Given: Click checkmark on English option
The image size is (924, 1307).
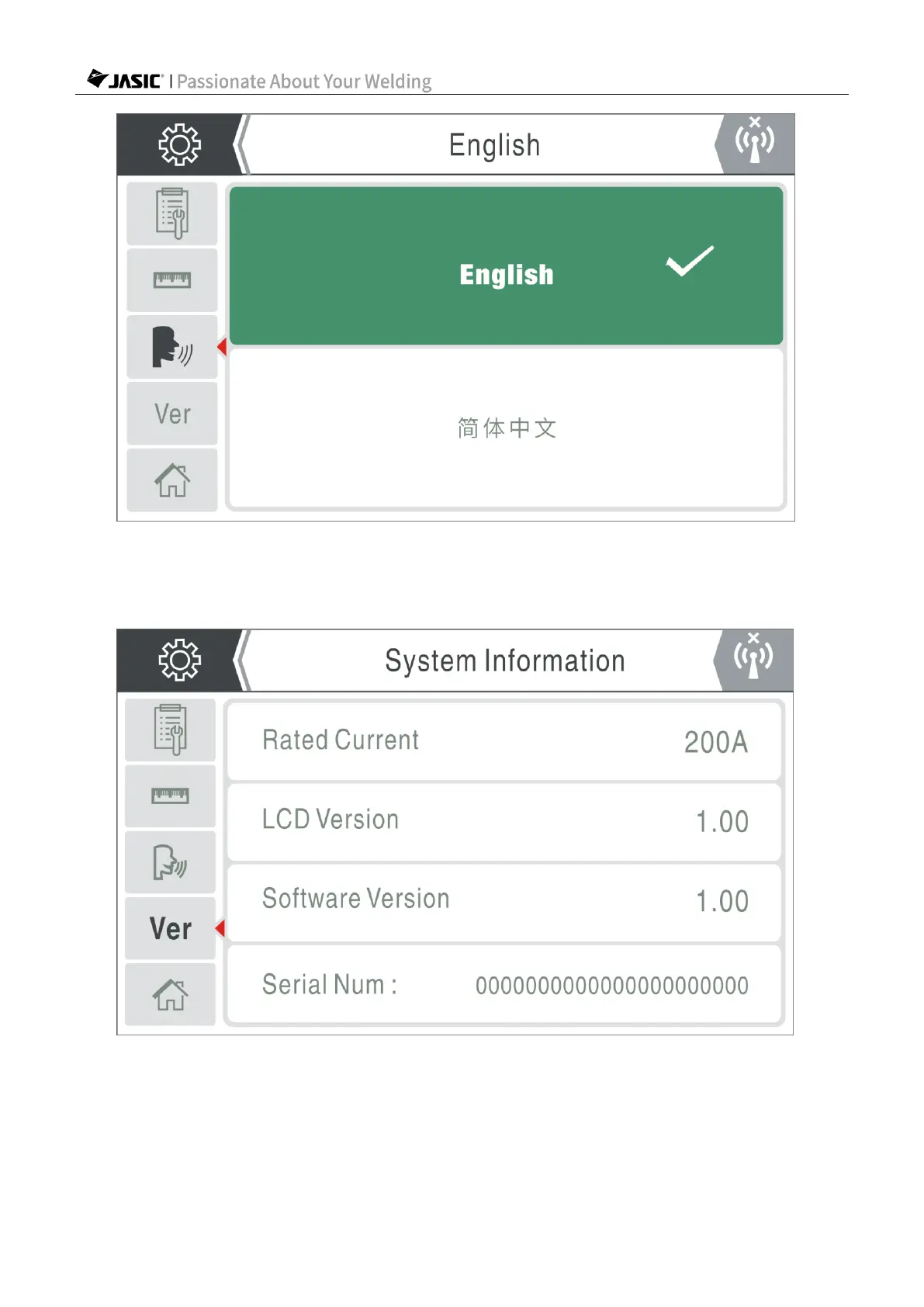Looking at the screenshot, I should (x=690, y=261).
